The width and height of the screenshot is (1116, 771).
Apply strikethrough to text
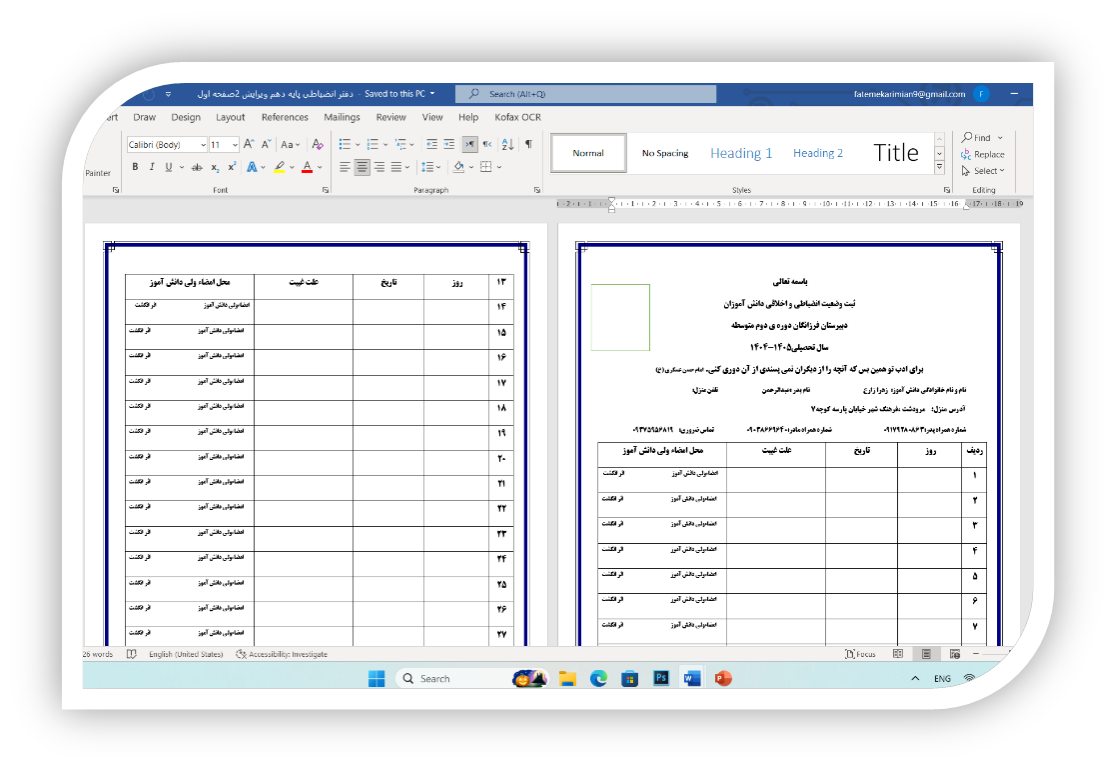coord(196,167)
